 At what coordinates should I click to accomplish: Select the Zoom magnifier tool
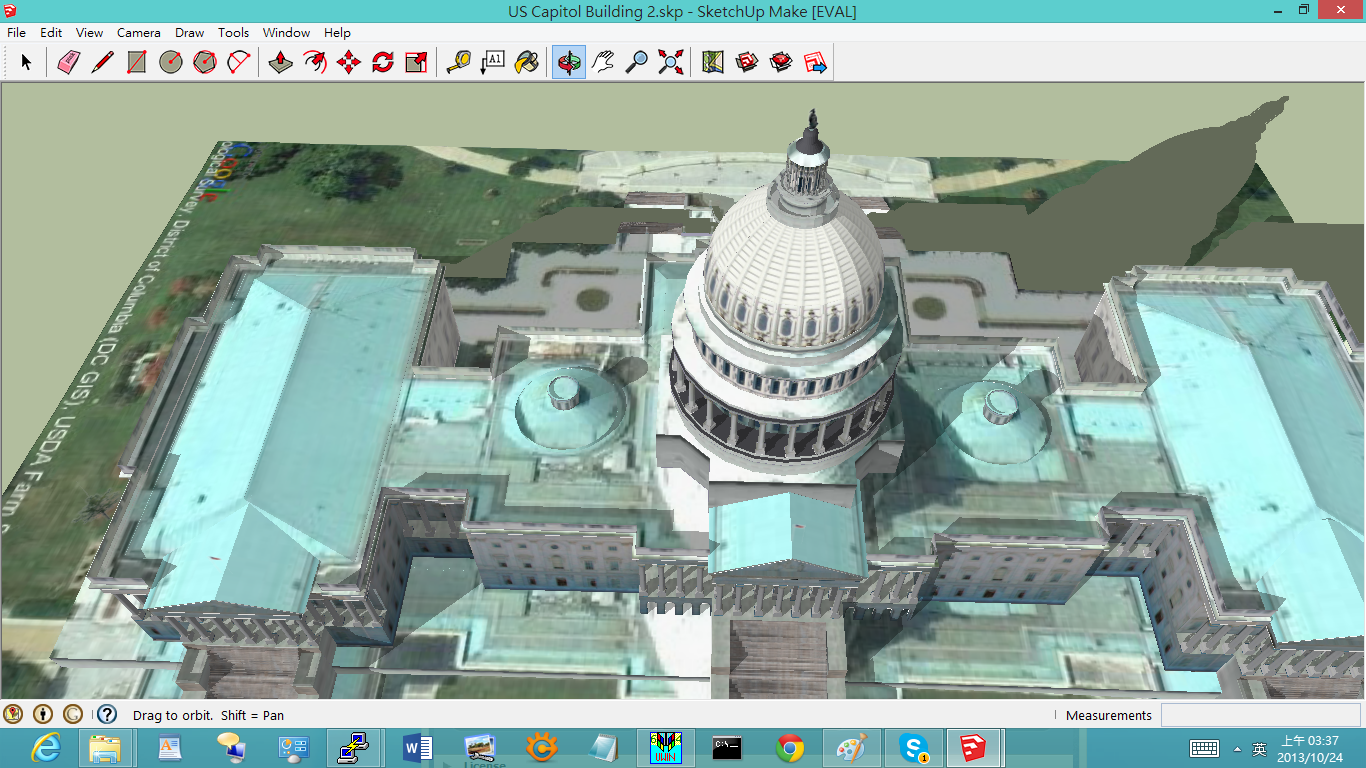[637, 62]
